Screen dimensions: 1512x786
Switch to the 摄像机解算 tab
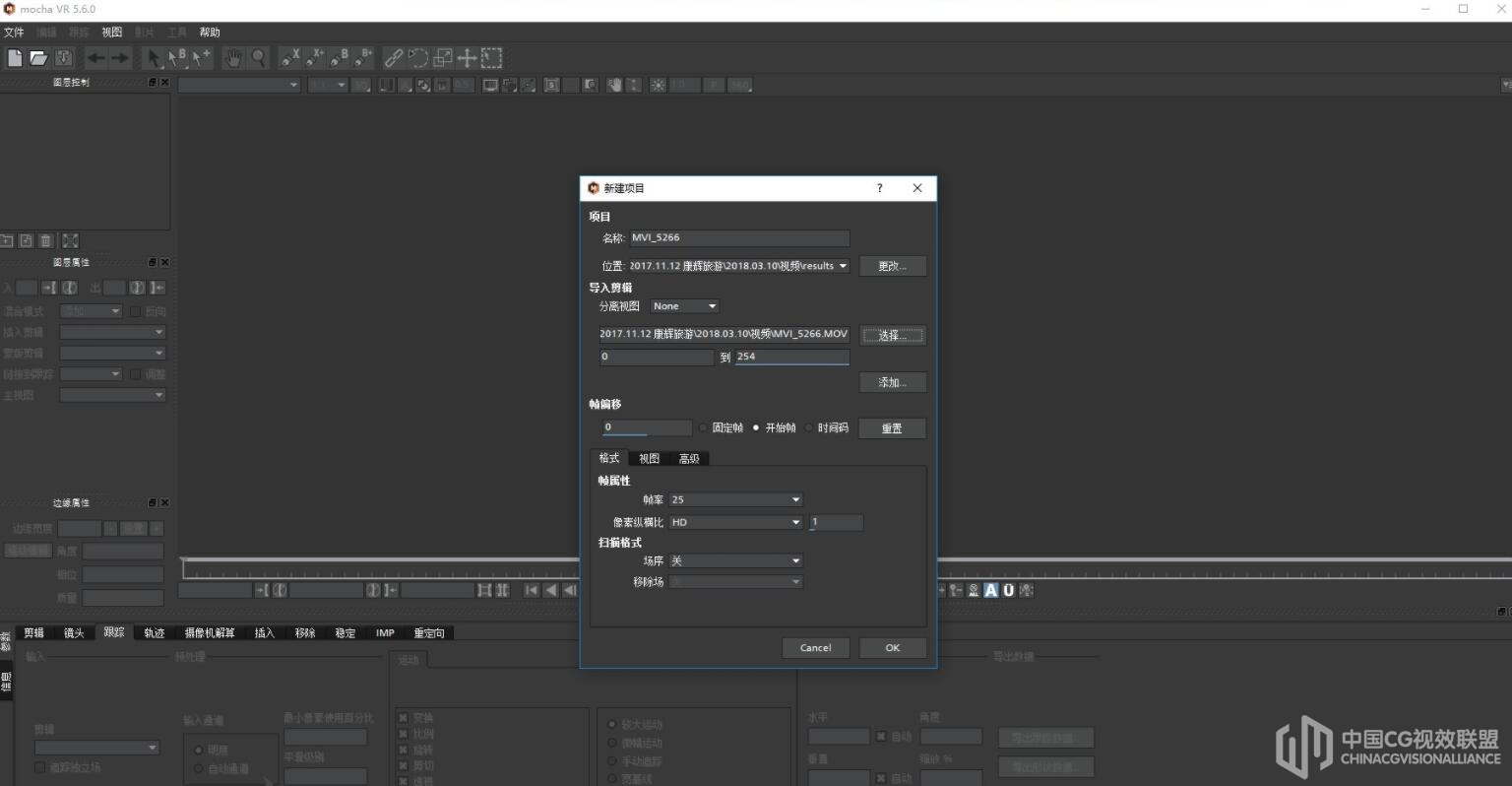210,633
